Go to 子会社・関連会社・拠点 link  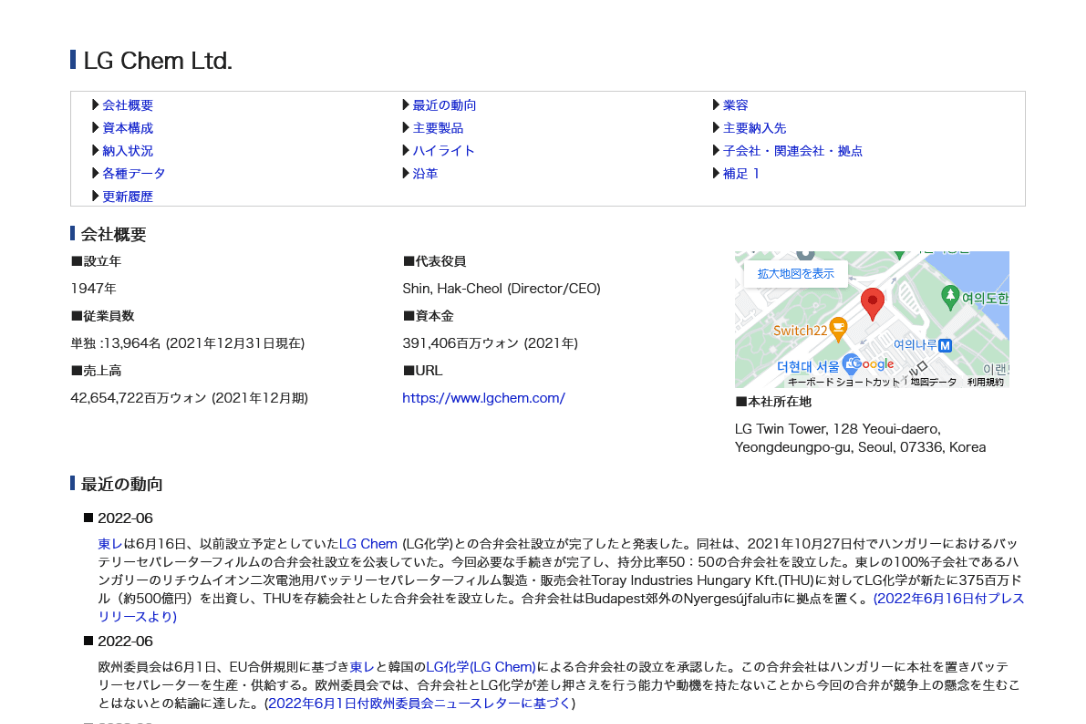[792, 151]
